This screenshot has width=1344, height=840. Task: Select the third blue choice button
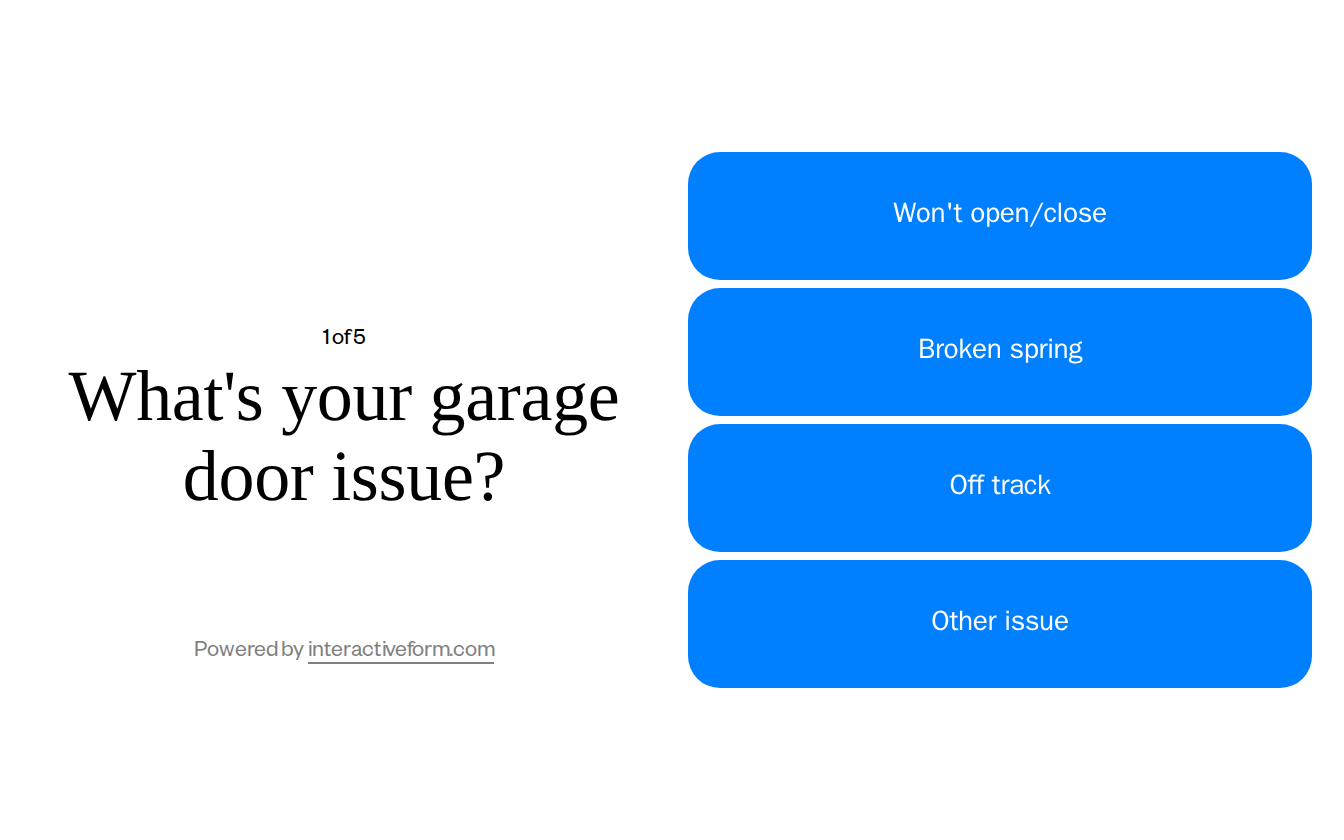point(999,486)
